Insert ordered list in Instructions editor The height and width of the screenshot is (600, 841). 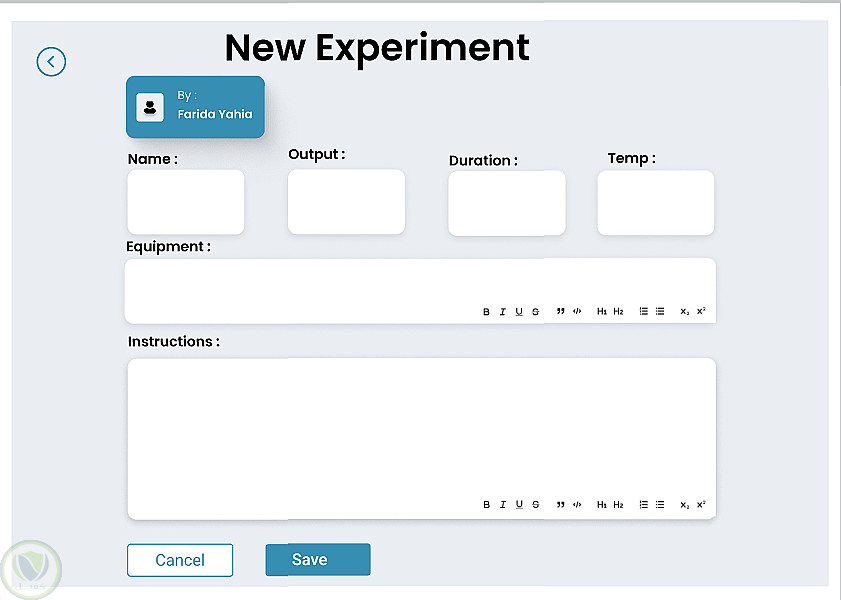point(644,505)
